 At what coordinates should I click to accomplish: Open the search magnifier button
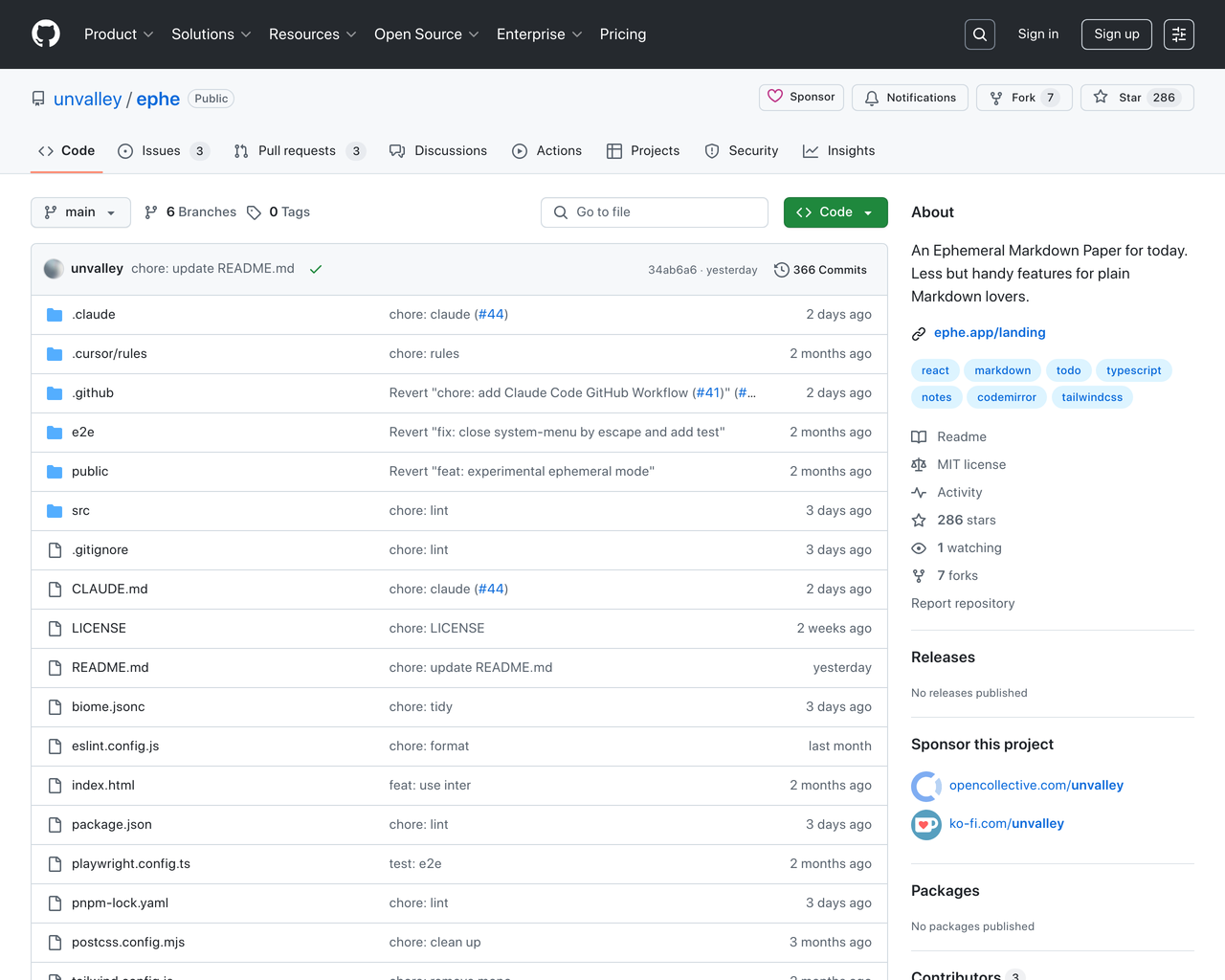(980, 34)
